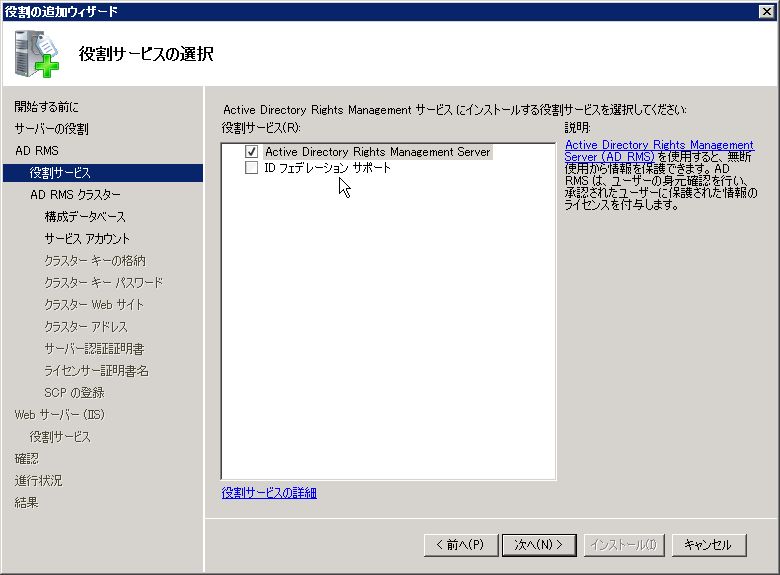This screenshot has height=575, width=780.
Task: Select 確認 step in the sidebar
Action: point(26,458)
